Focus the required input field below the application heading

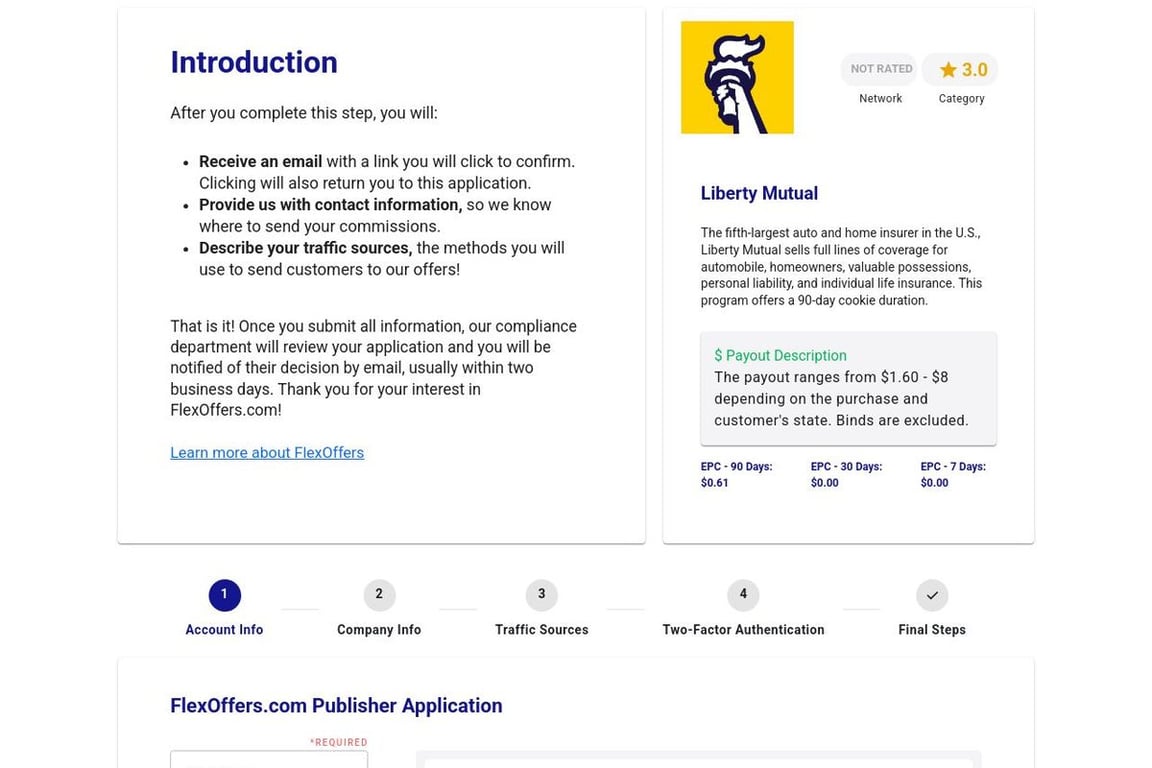pos(269,760)
